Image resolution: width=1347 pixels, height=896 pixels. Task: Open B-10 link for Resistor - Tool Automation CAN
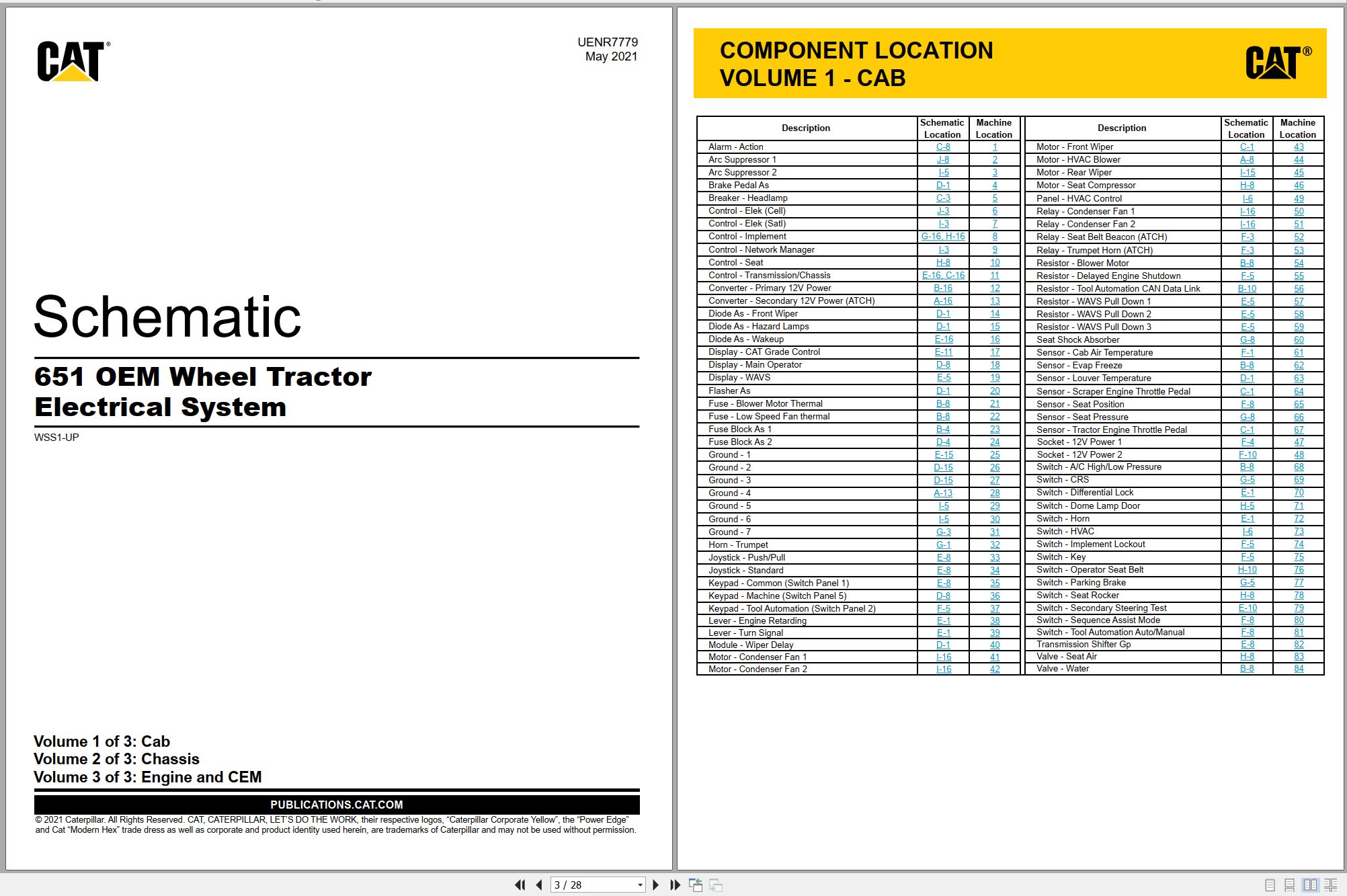click(1247, 288)
